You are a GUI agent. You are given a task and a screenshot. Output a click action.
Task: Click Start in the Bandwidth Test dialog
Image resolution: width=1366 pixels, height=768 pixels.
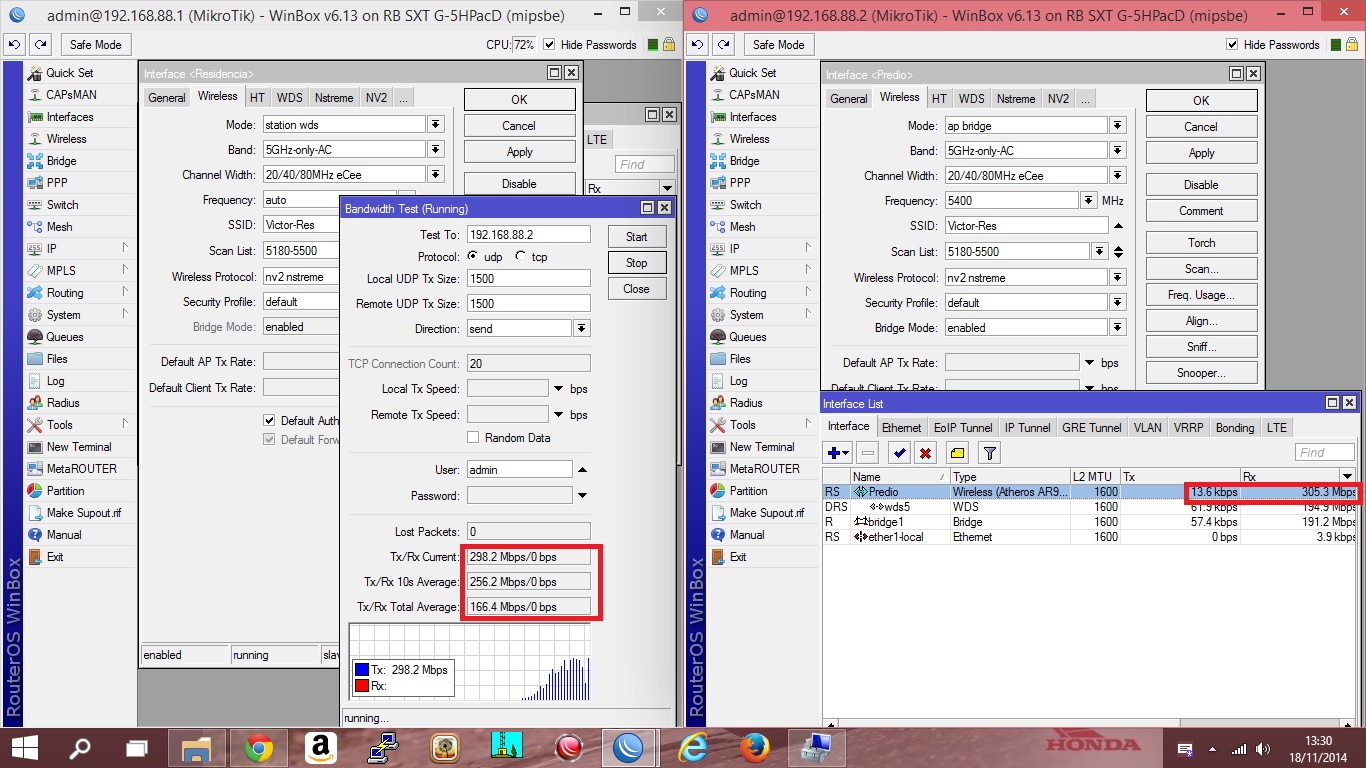[637, 237]
